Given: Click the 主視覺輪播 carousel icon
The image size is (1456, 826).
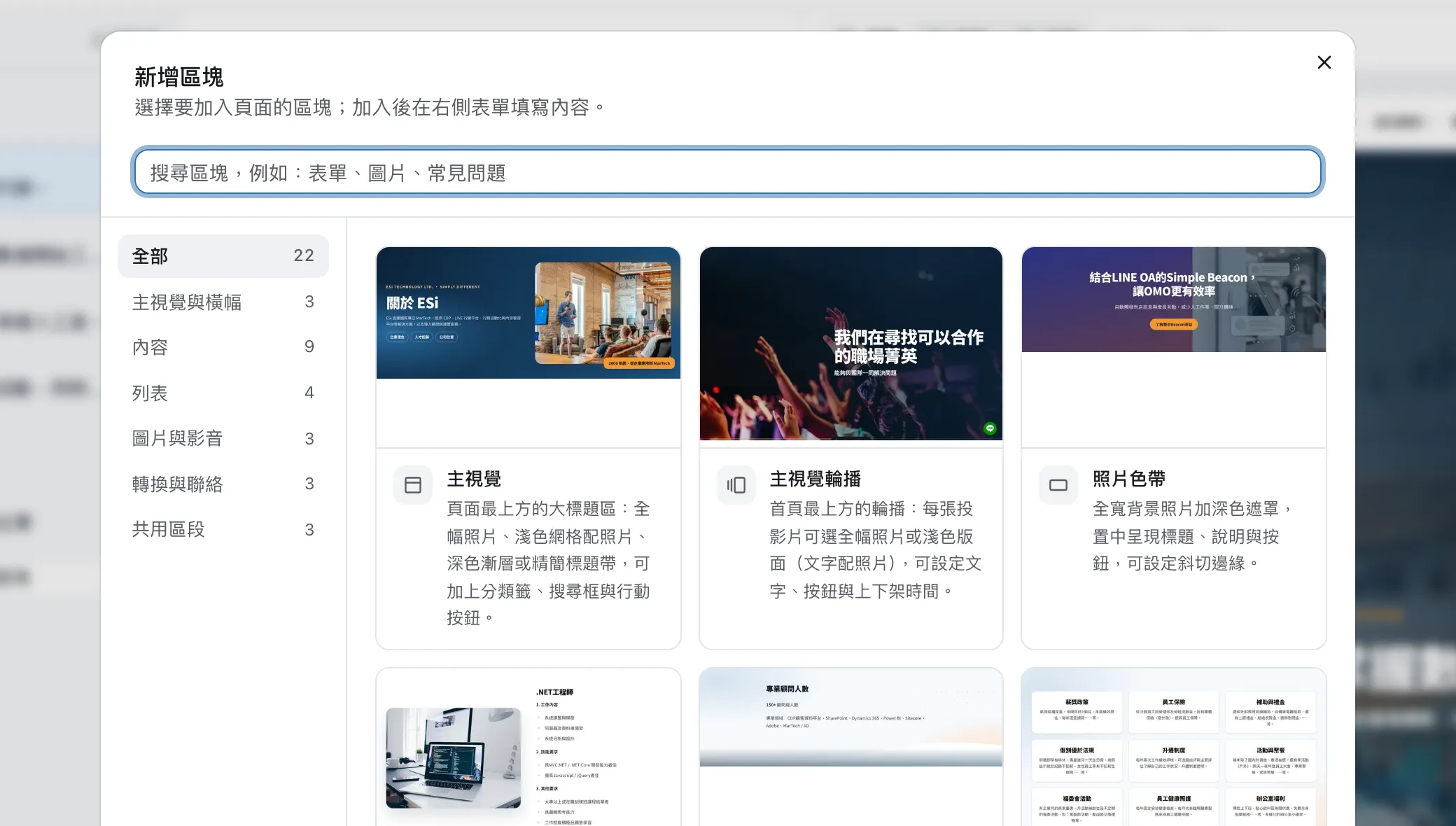Looking at the screenshot, I should click(x=736, y=485).
